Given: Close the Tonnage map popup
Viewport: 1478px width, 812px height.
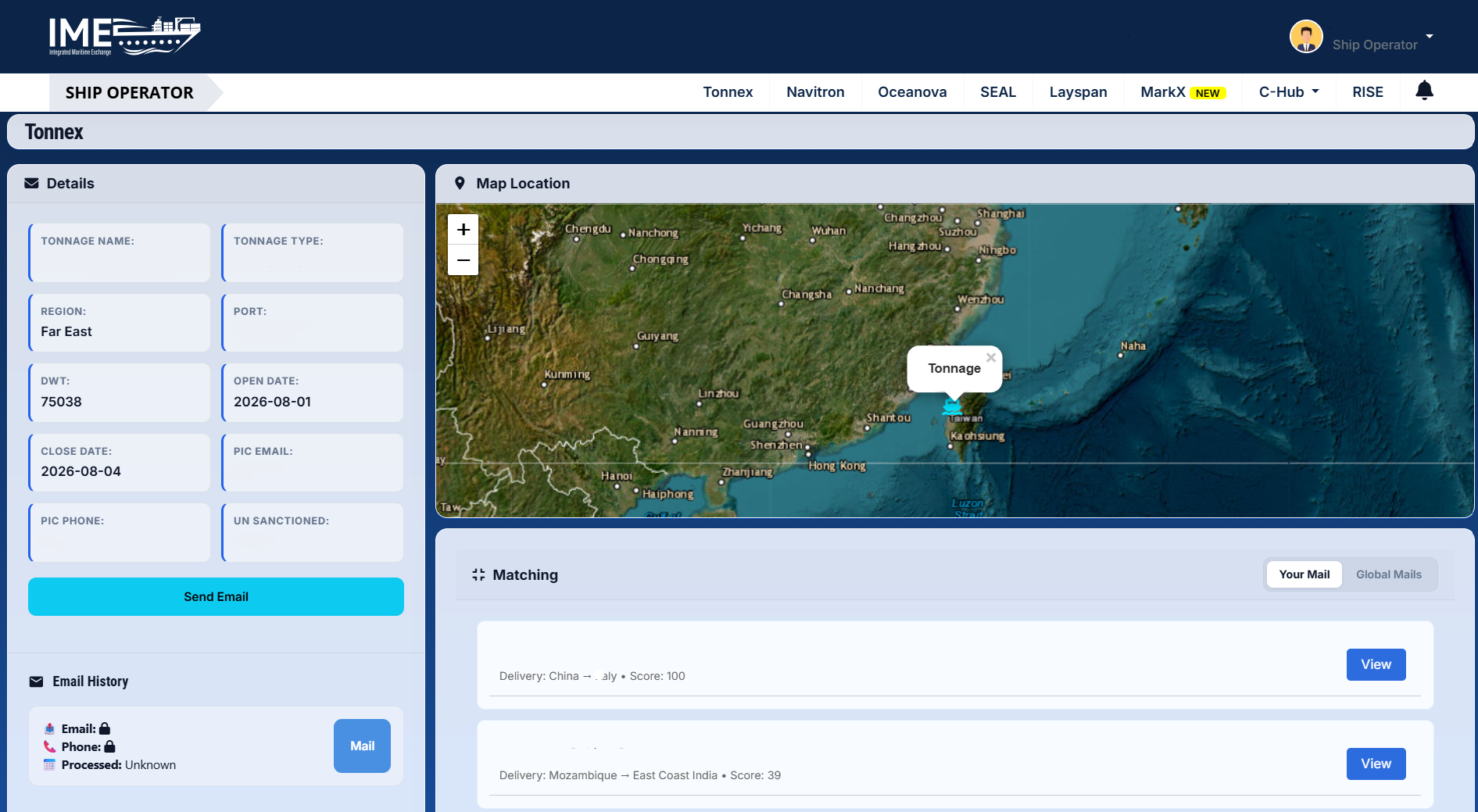Looking at the screenshot, I should point(991,357).
